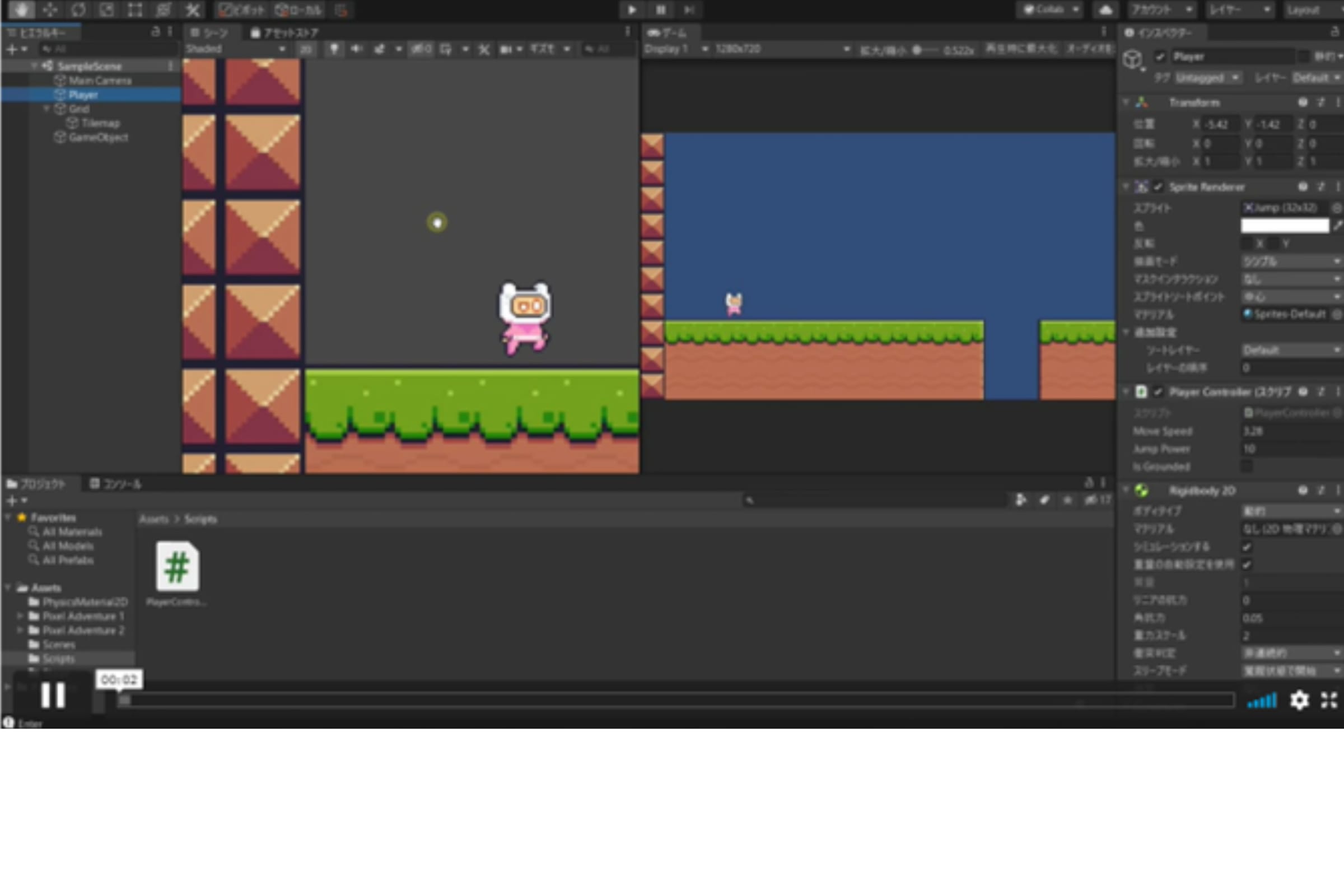This screenshot has height=896, width=1344.
Task: Select the Hand tool in toolbar
Action: [x=21, y=10]
